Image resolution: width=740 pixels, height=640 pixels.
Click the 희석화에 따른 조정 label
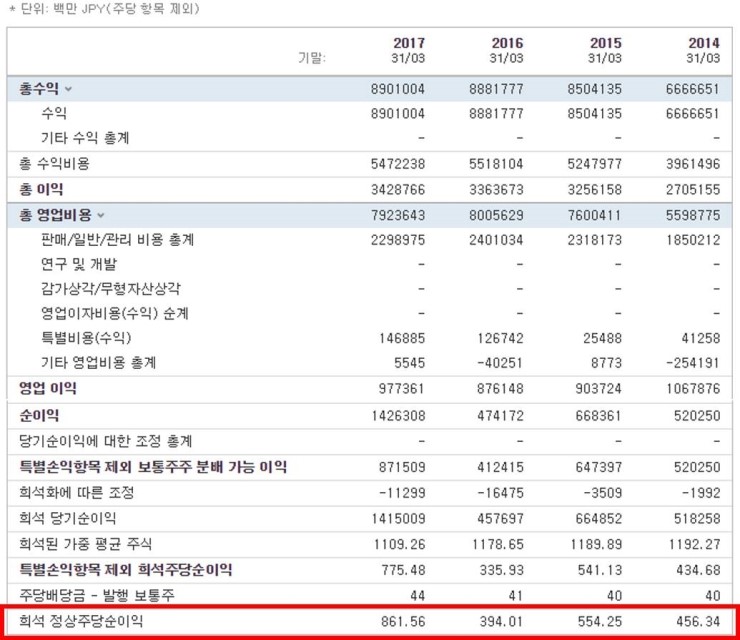coord(77,493)
